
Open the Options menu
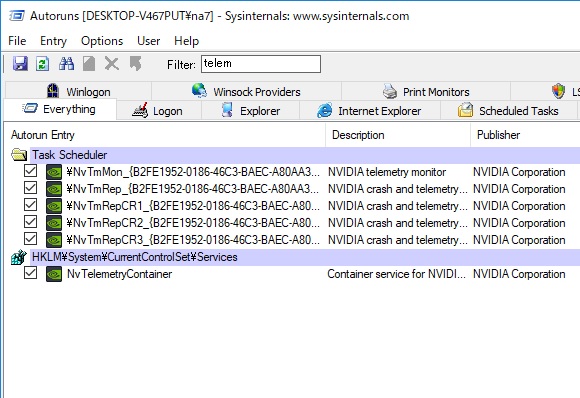(x=102, y=41)
